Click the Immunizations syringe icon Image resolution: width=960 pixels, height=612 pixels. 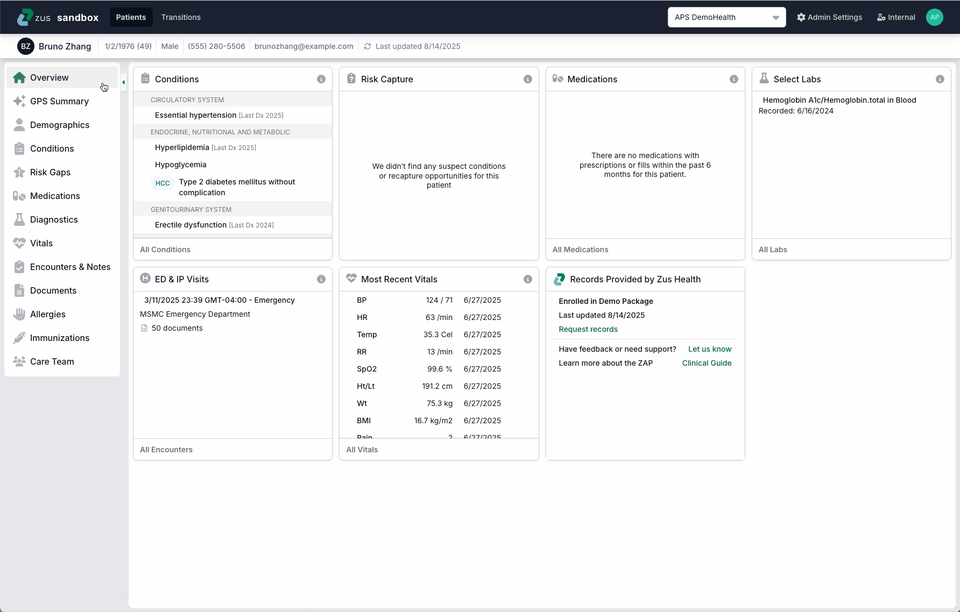(19, 337)
